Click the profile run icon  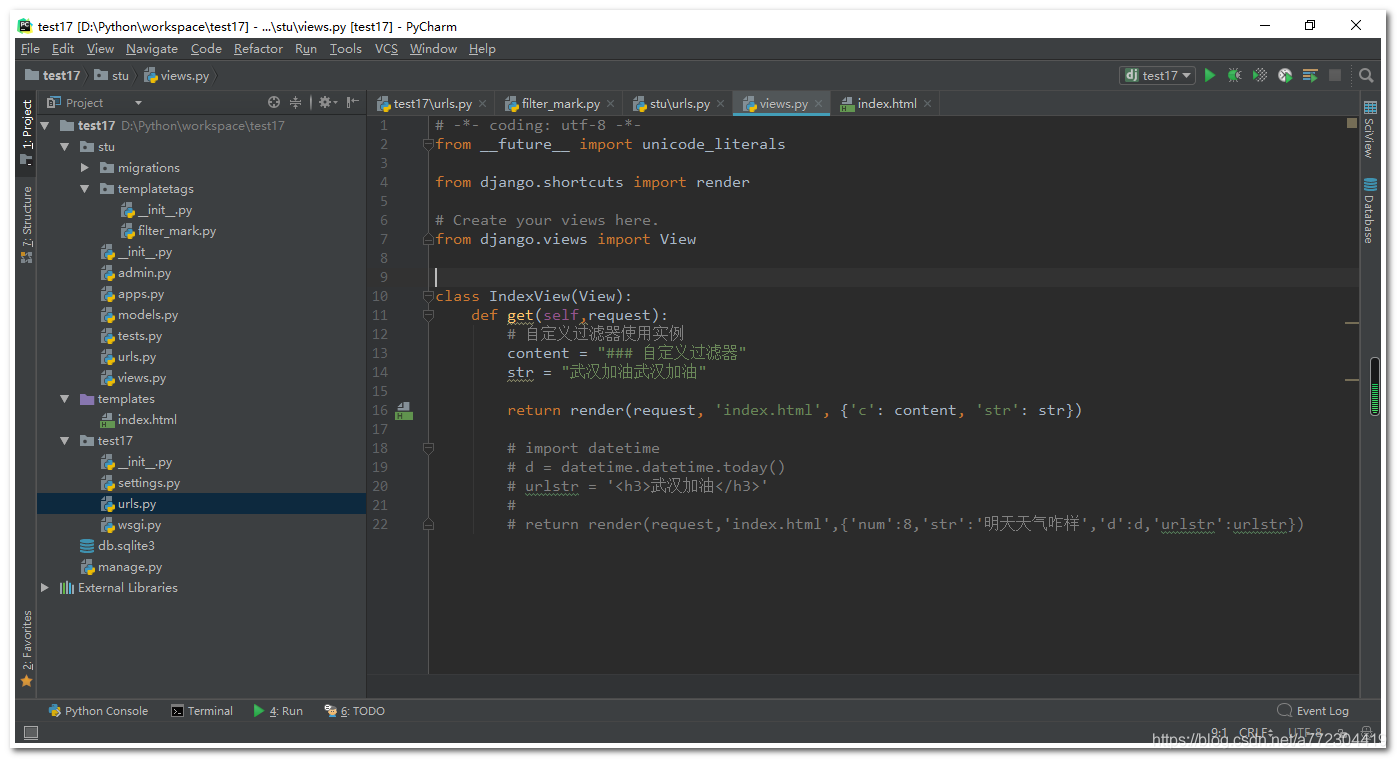[1285, 75]
